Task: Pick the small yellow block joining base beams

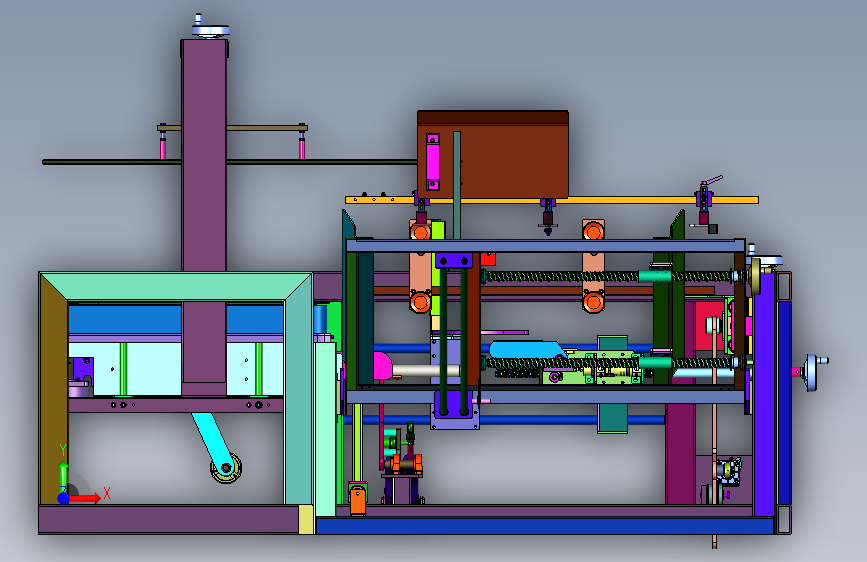Action: pyautogui.click(x=306, y=519)
